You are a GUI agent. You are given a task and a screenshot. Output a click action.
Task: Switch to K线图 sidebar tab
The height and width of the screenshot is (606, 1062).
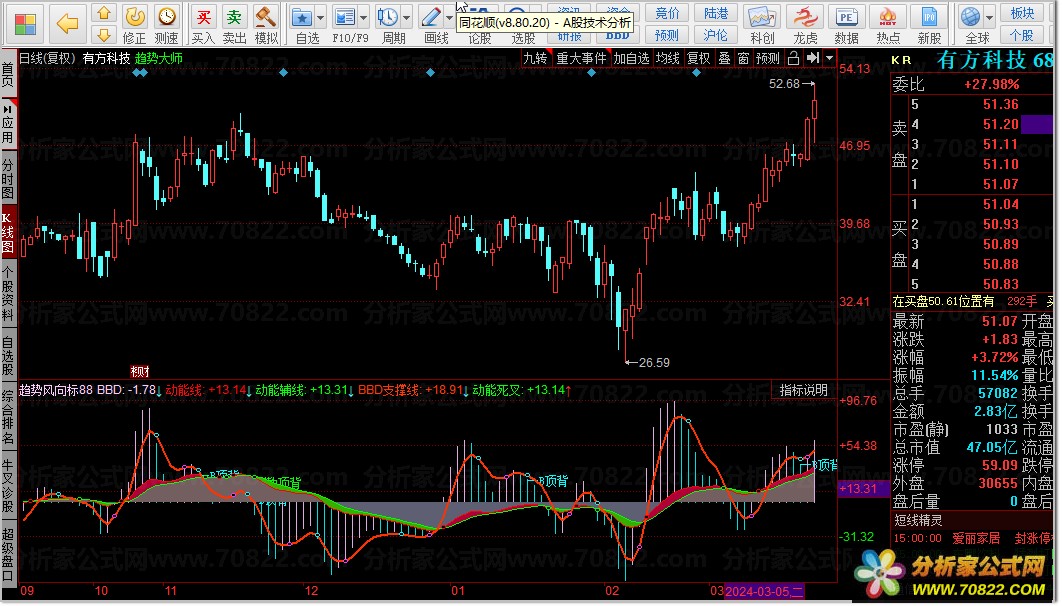click(8, 232)
